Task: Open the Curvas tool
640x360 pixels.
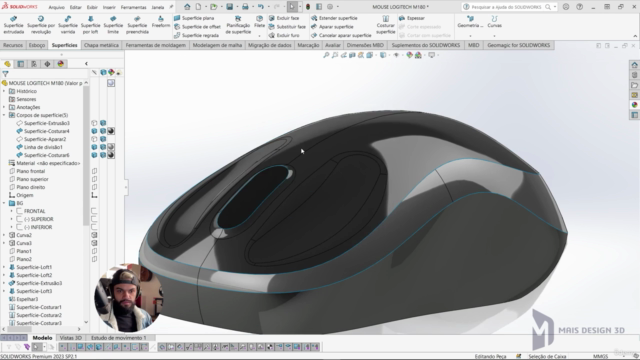Action: (494, 22)
